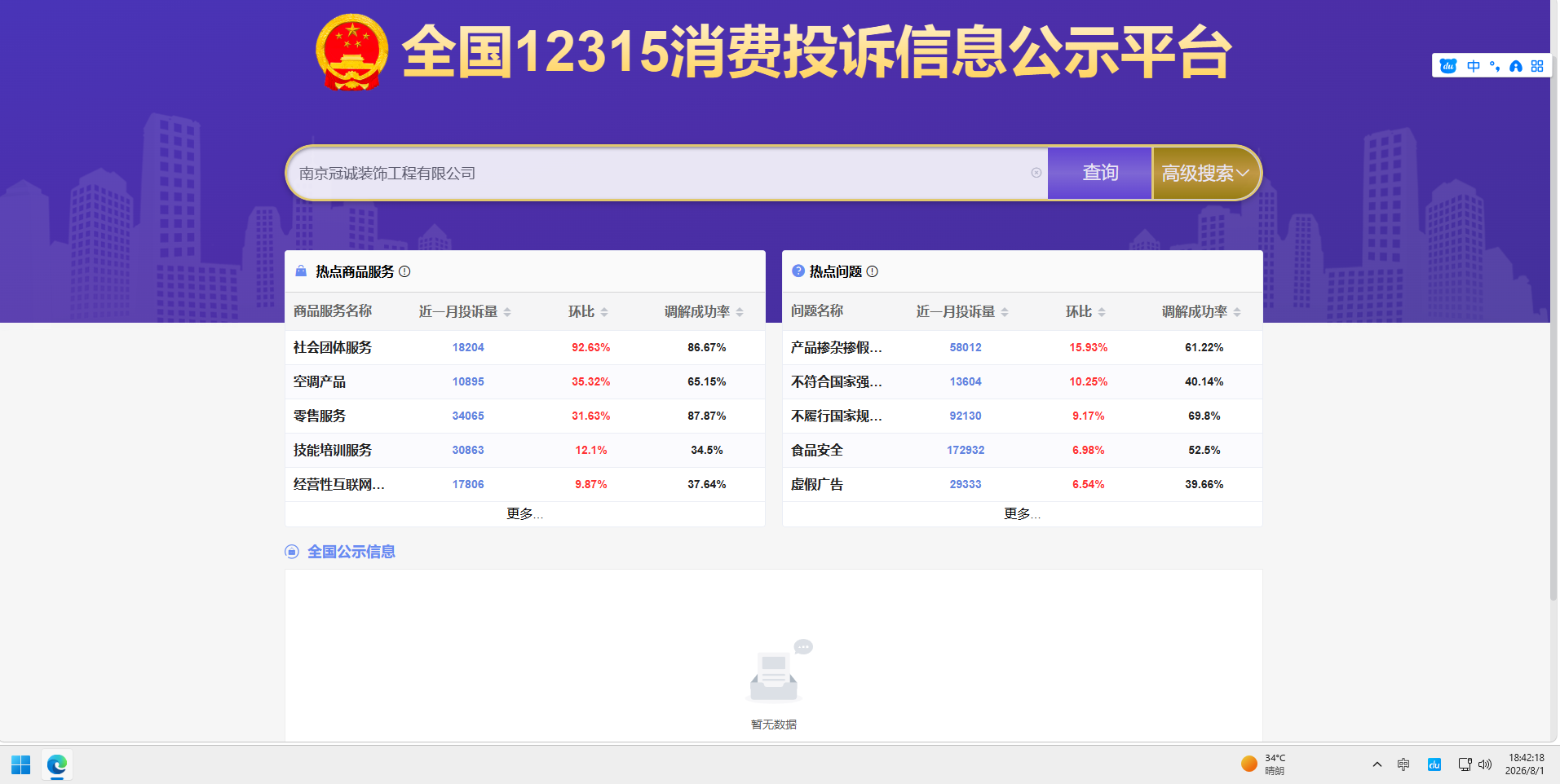The image size is (1560, 784).
Task: Click complaint count 58012
Action: (966, 347)
